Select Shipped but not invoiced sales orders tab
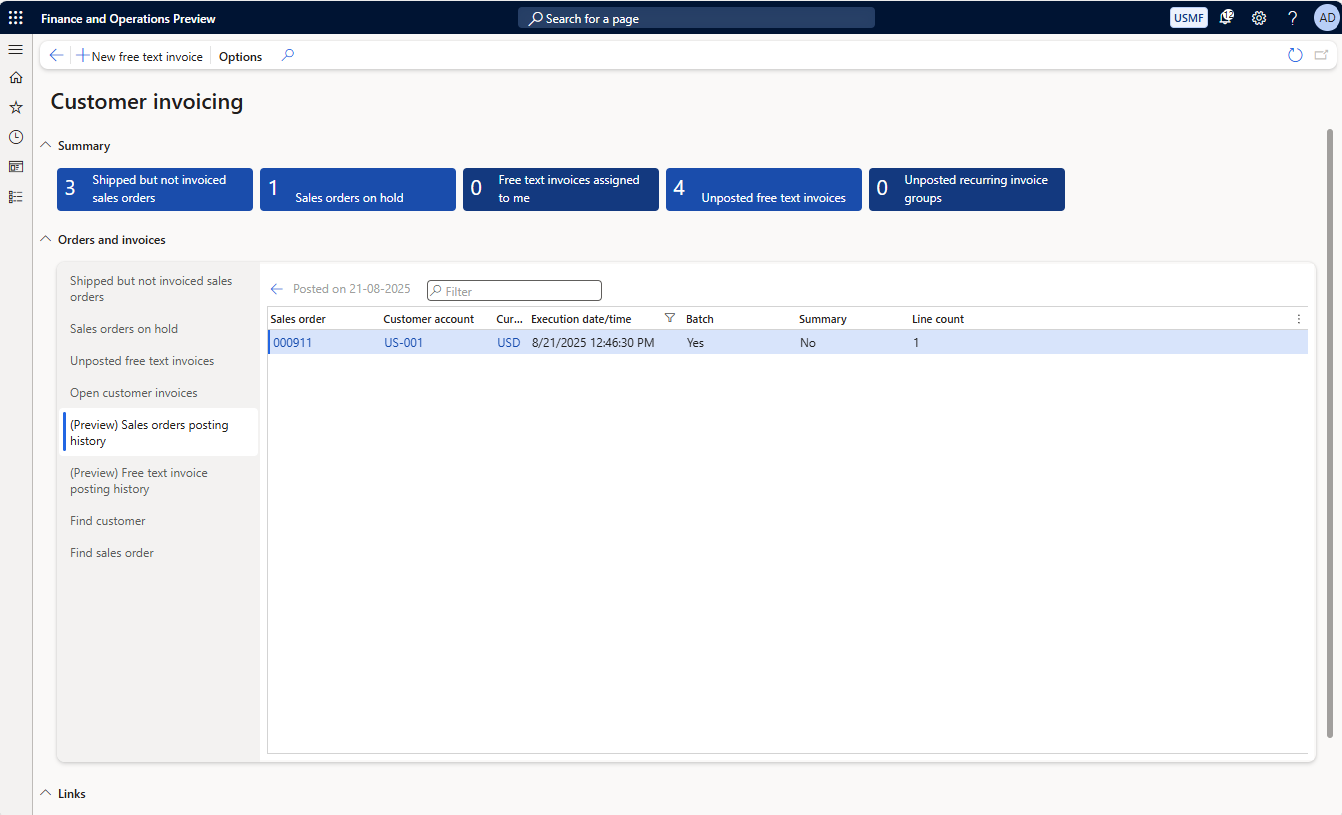 [160, 289]
